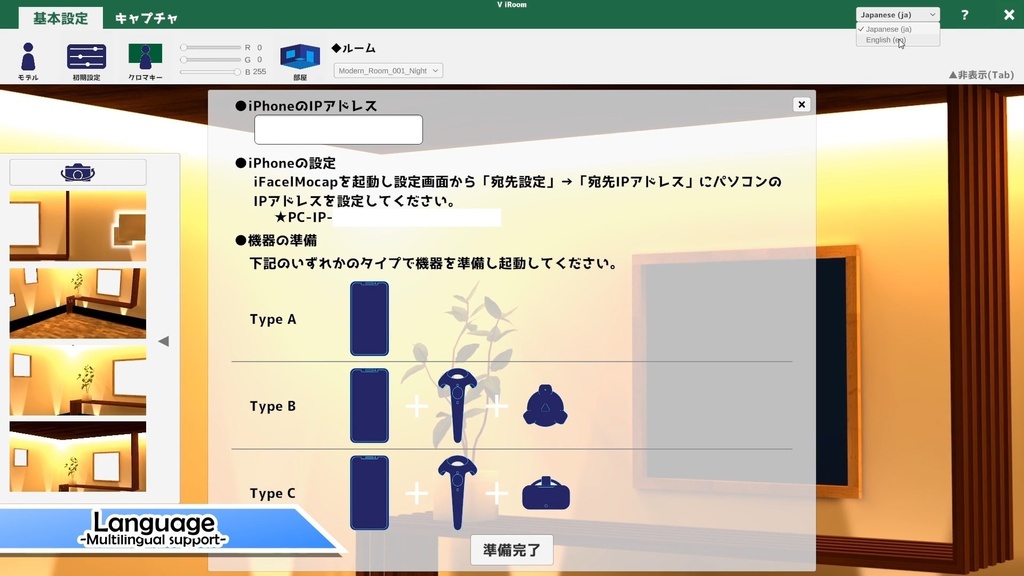
Task: Click the B 255 color slider
Action: click(x=213, y=72)
